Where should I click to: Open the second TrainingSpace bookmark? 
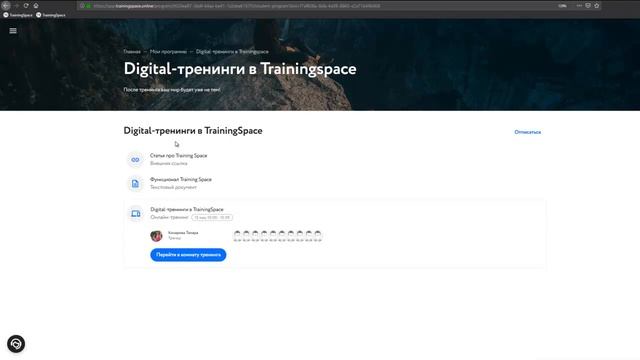(x=51, y=15)
